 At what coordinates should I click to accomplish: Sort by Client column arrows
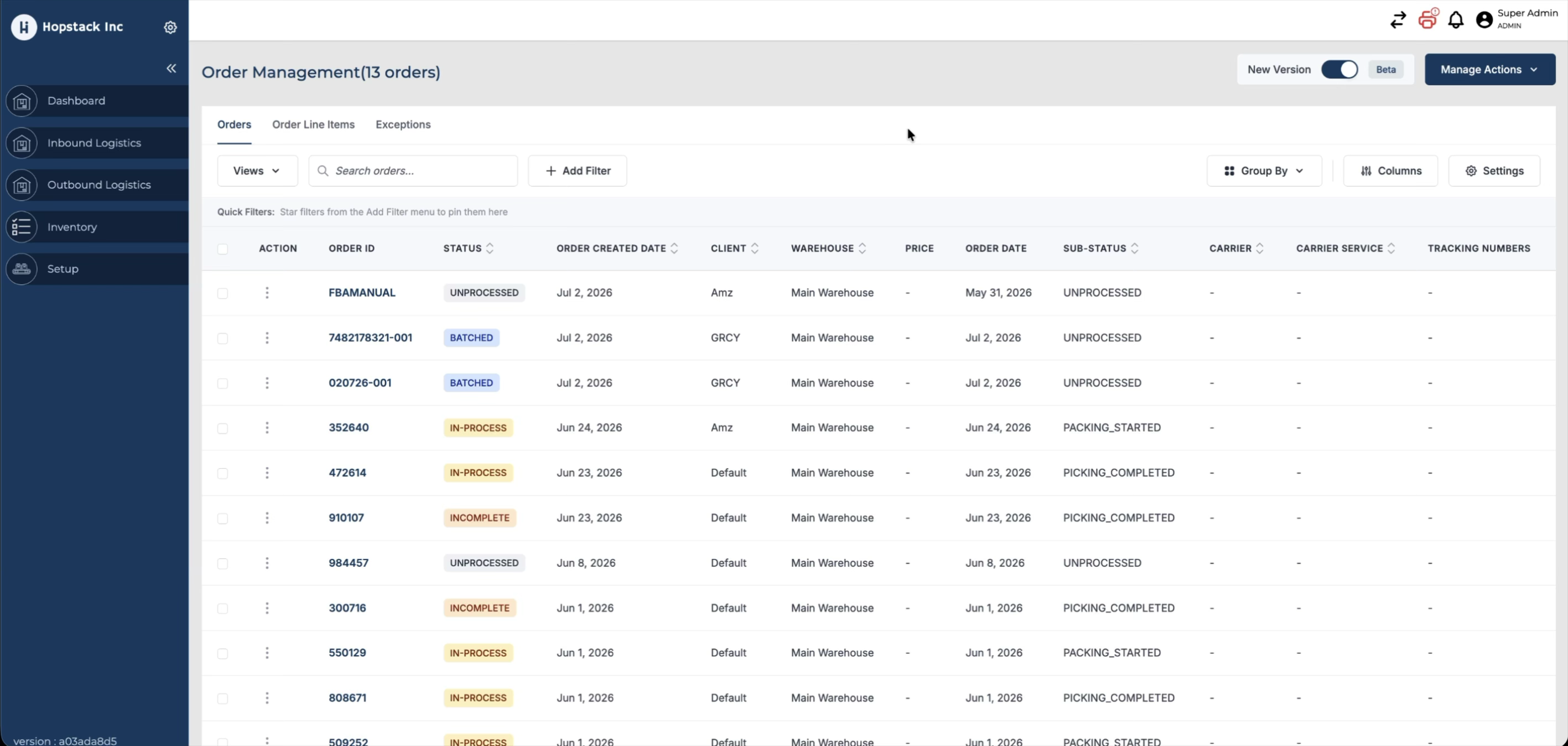click(x=755, y=248)
